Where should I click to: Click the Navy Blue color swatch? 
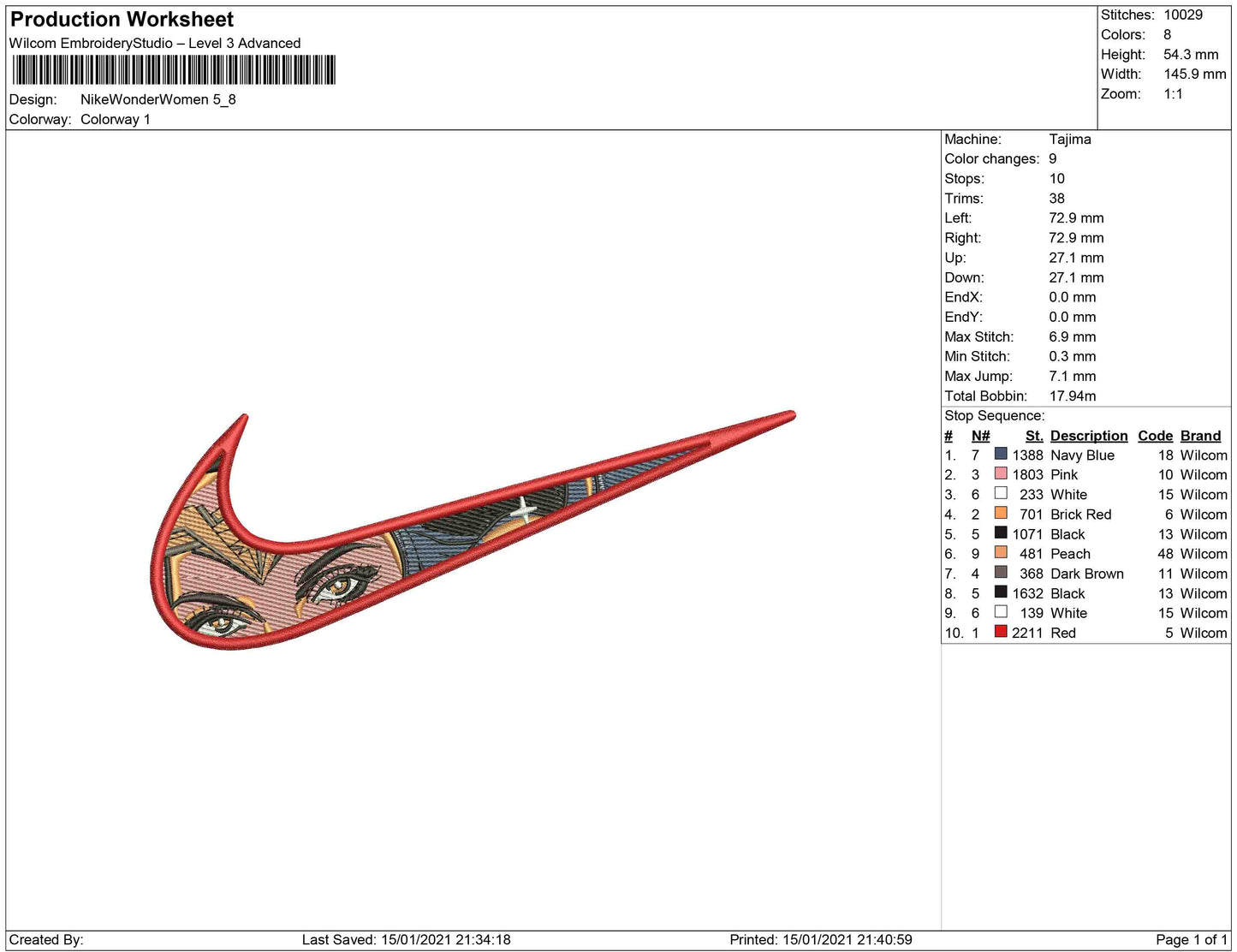[1000, 454]
